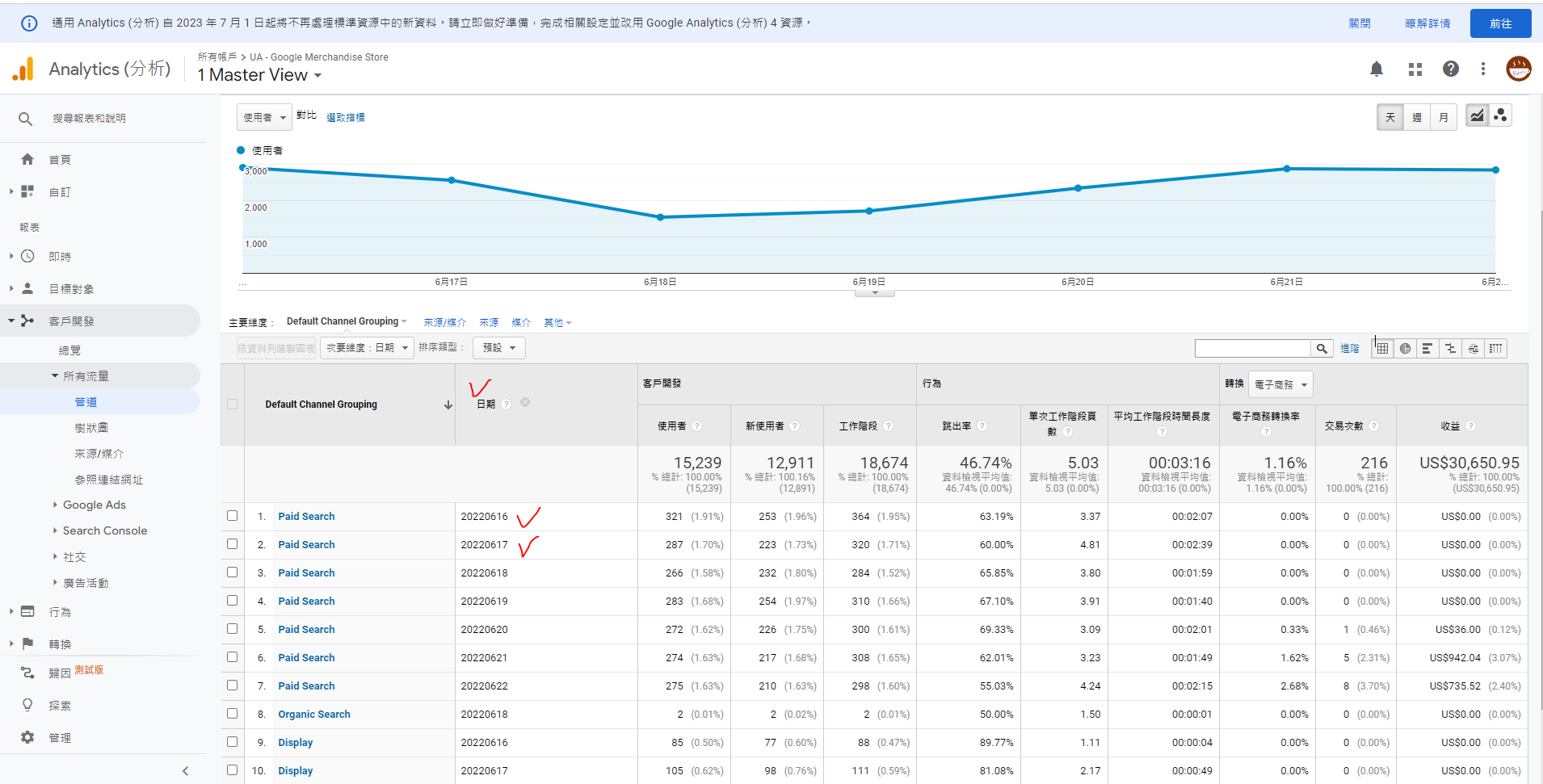
Task: Open the 1 Master View dropdown
Action: [259, 75]
